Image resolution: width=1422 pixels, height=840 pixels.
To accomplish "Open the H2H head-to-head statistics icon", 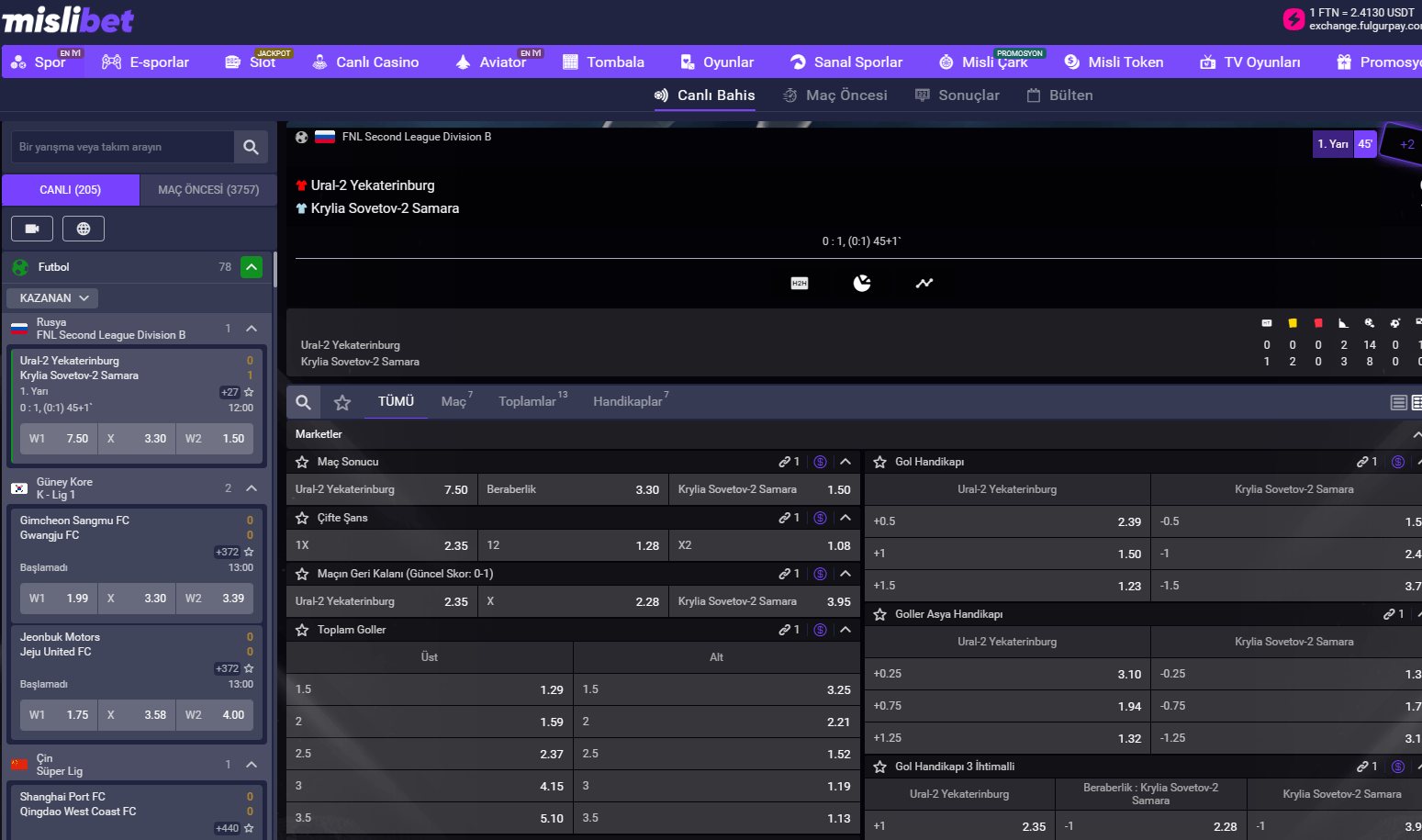I will coord(800,284).
